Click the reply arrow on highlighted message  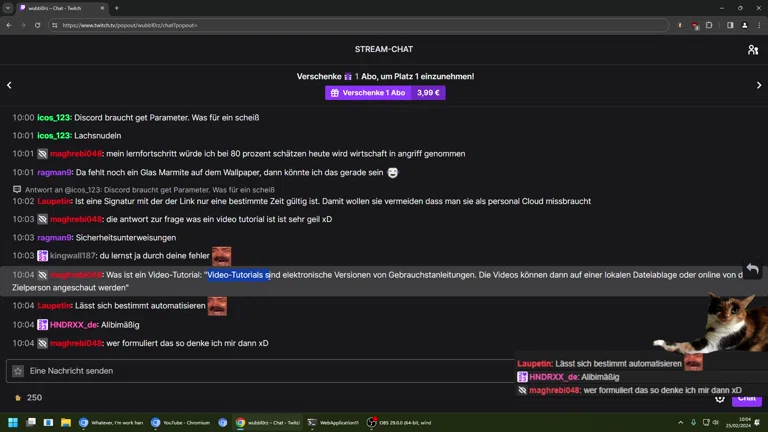753,269
